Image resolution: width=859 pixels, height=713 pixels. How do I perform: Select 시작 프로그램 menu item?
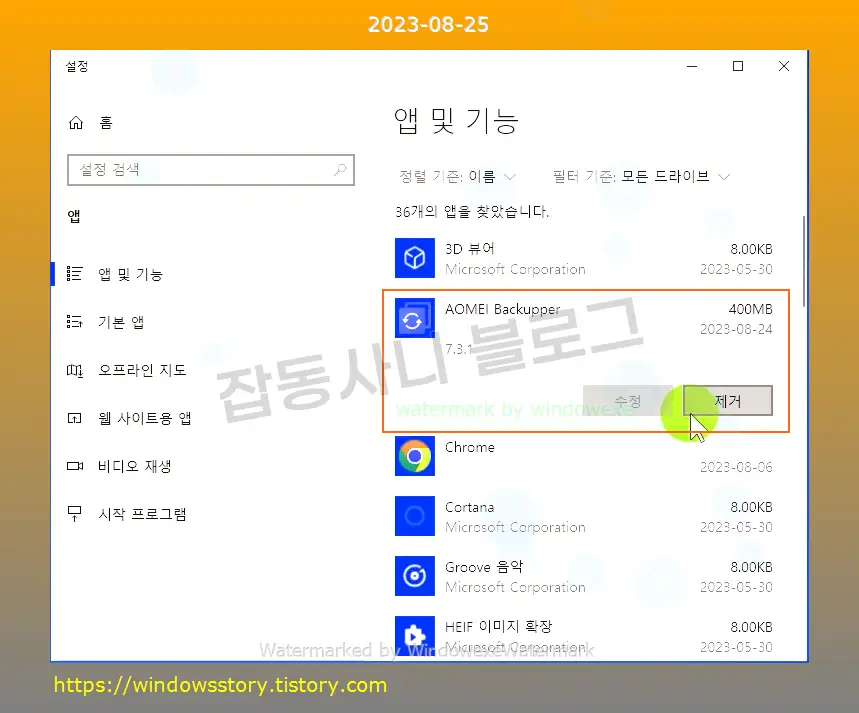pyautogui.click(x=142, y=514)
